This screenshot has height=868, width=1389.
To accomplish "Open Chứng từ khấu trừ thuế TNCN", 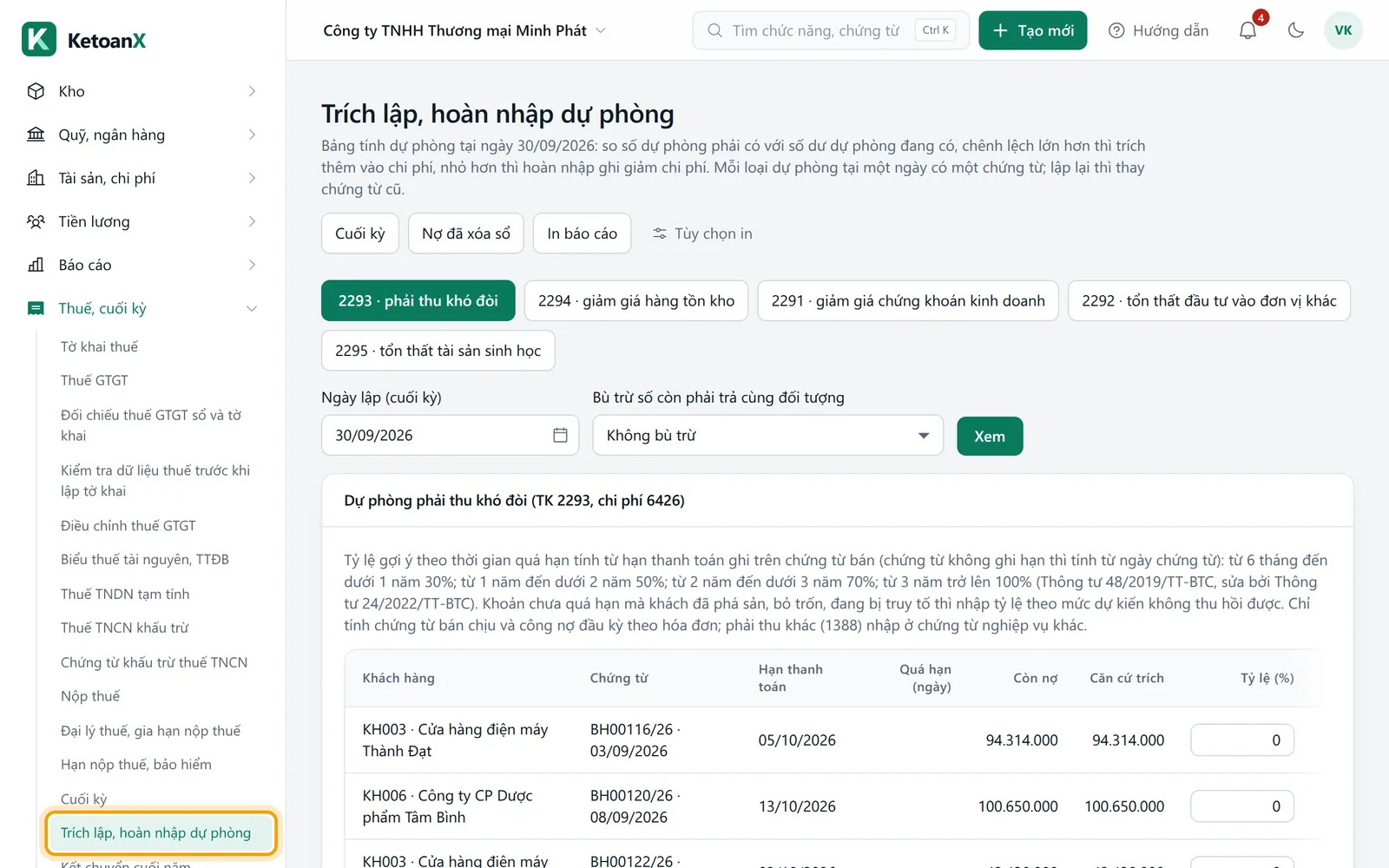I will point(155,662).
